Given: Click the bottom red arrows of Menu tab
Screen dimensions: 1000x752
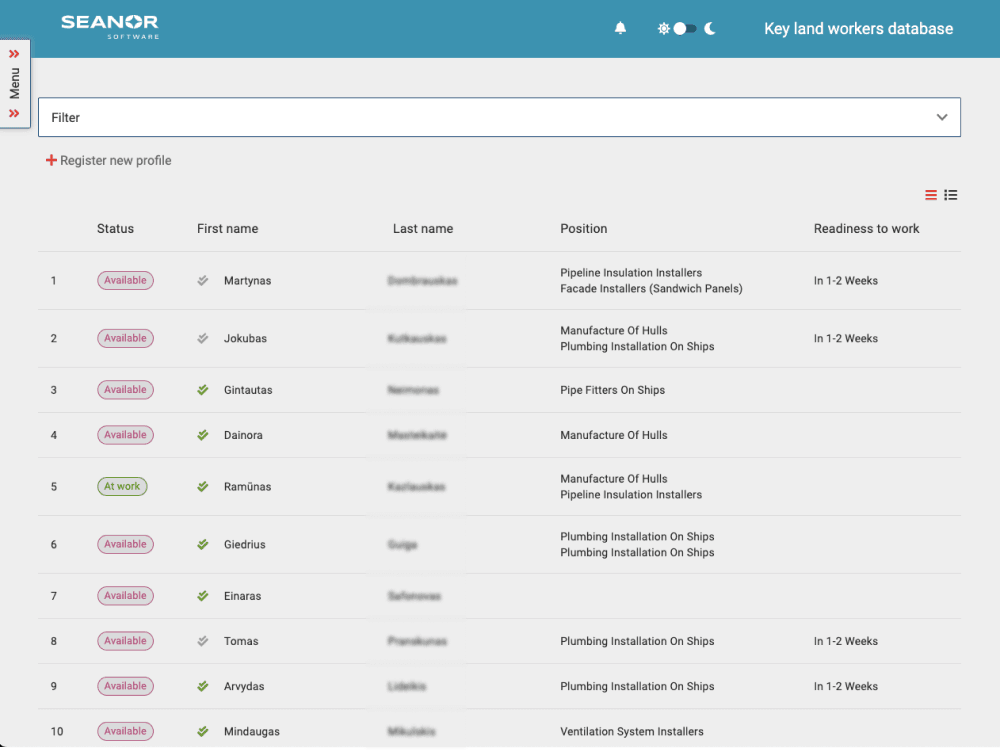Looking at the screenshot, I should 14,114.
